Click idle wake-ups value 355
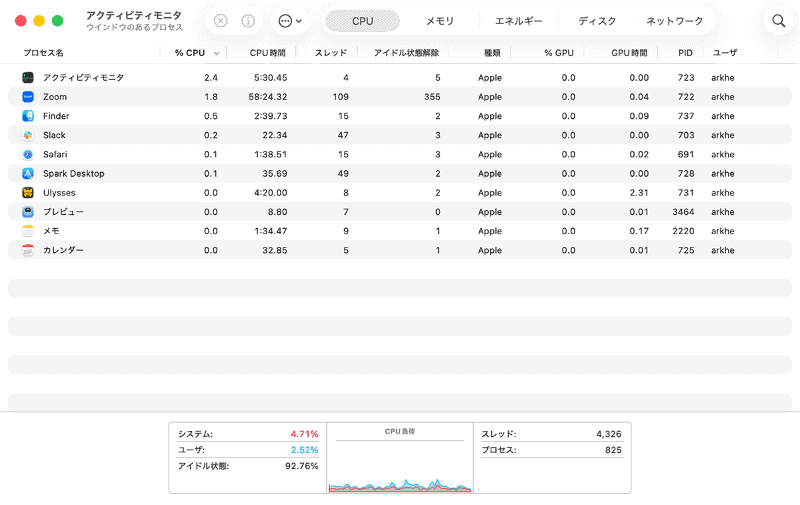 point(432,97)
